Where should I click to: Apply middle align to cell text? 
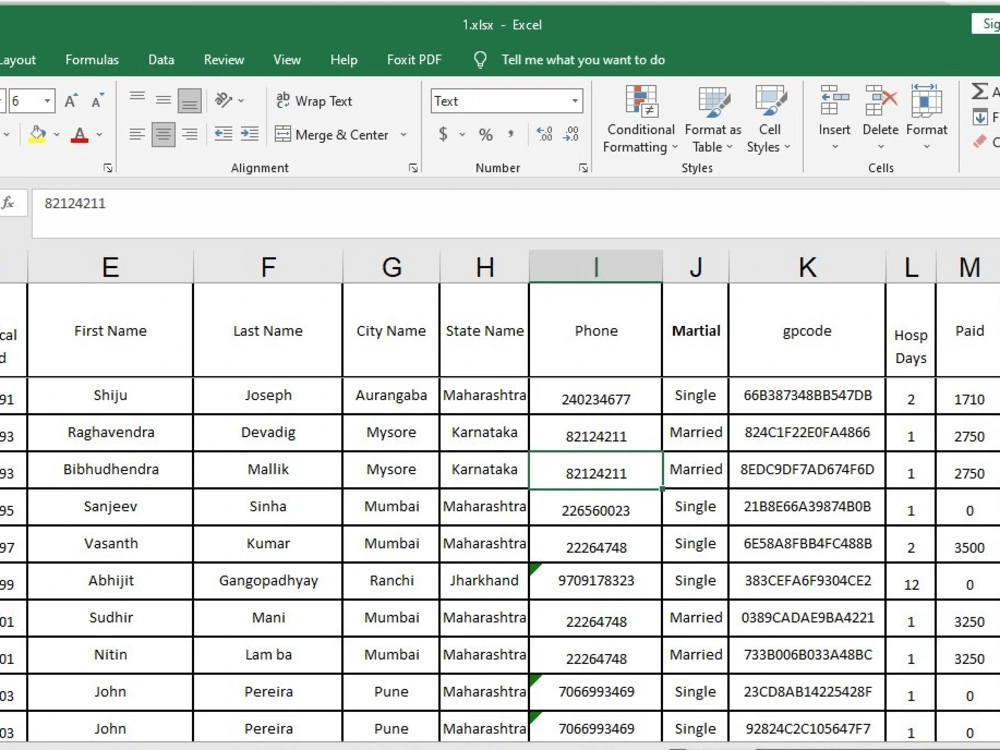pyautogui.click(x=163, y=100)
